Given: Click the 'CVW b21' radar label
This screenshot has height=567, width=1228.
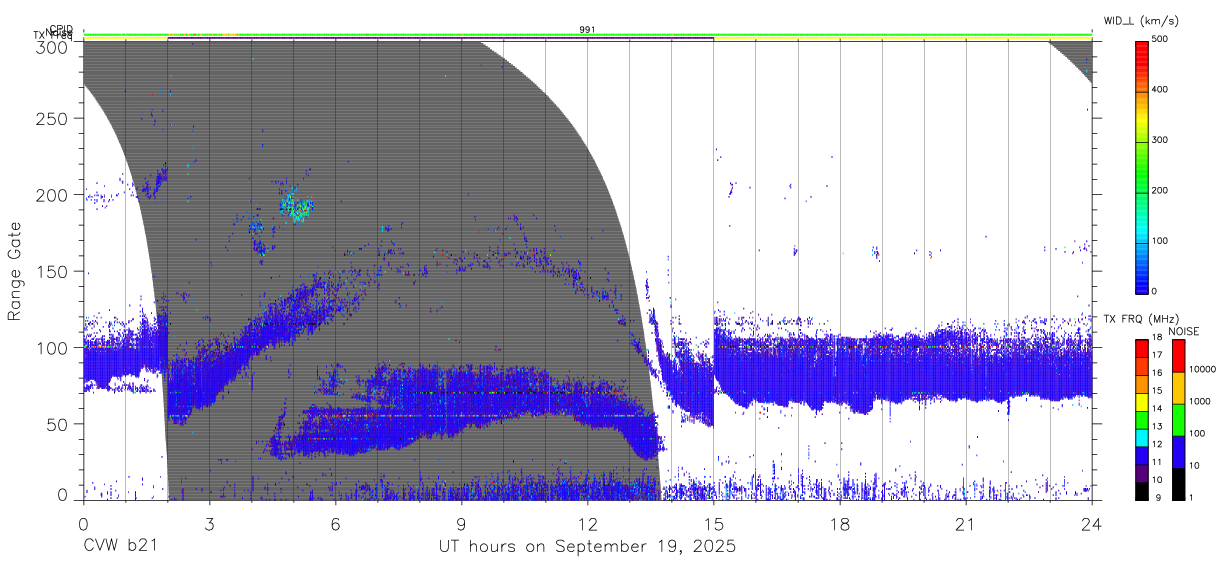Looking at the screenshot, I should pos(120,546).
